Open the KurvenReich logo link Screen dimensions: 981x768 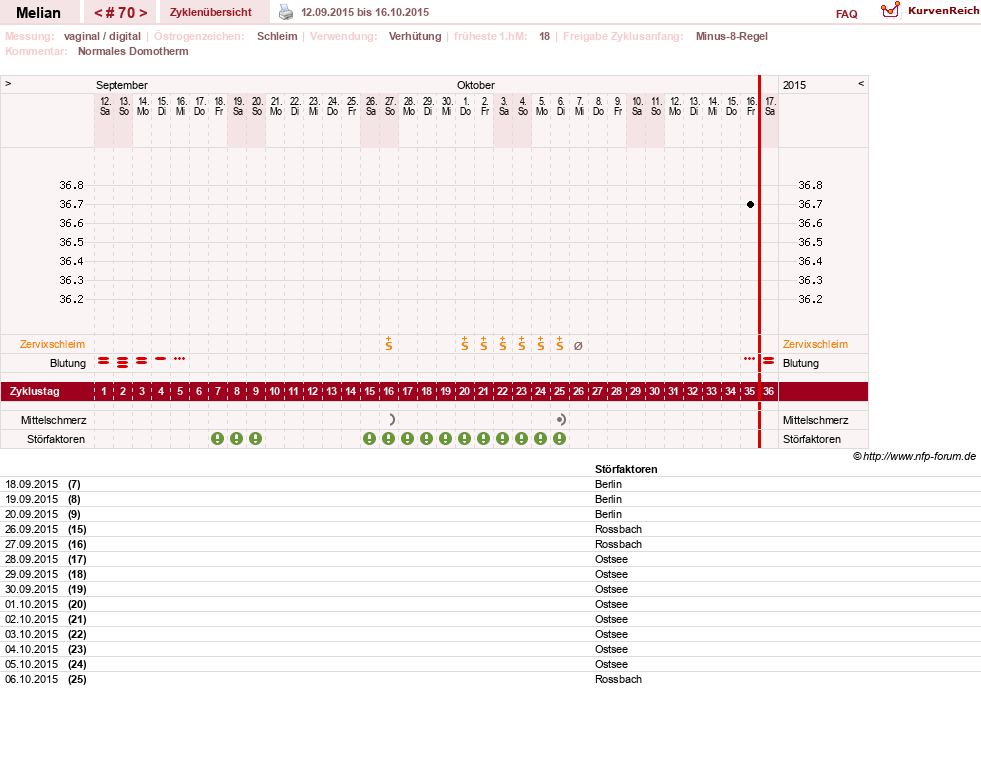(930, 11)
